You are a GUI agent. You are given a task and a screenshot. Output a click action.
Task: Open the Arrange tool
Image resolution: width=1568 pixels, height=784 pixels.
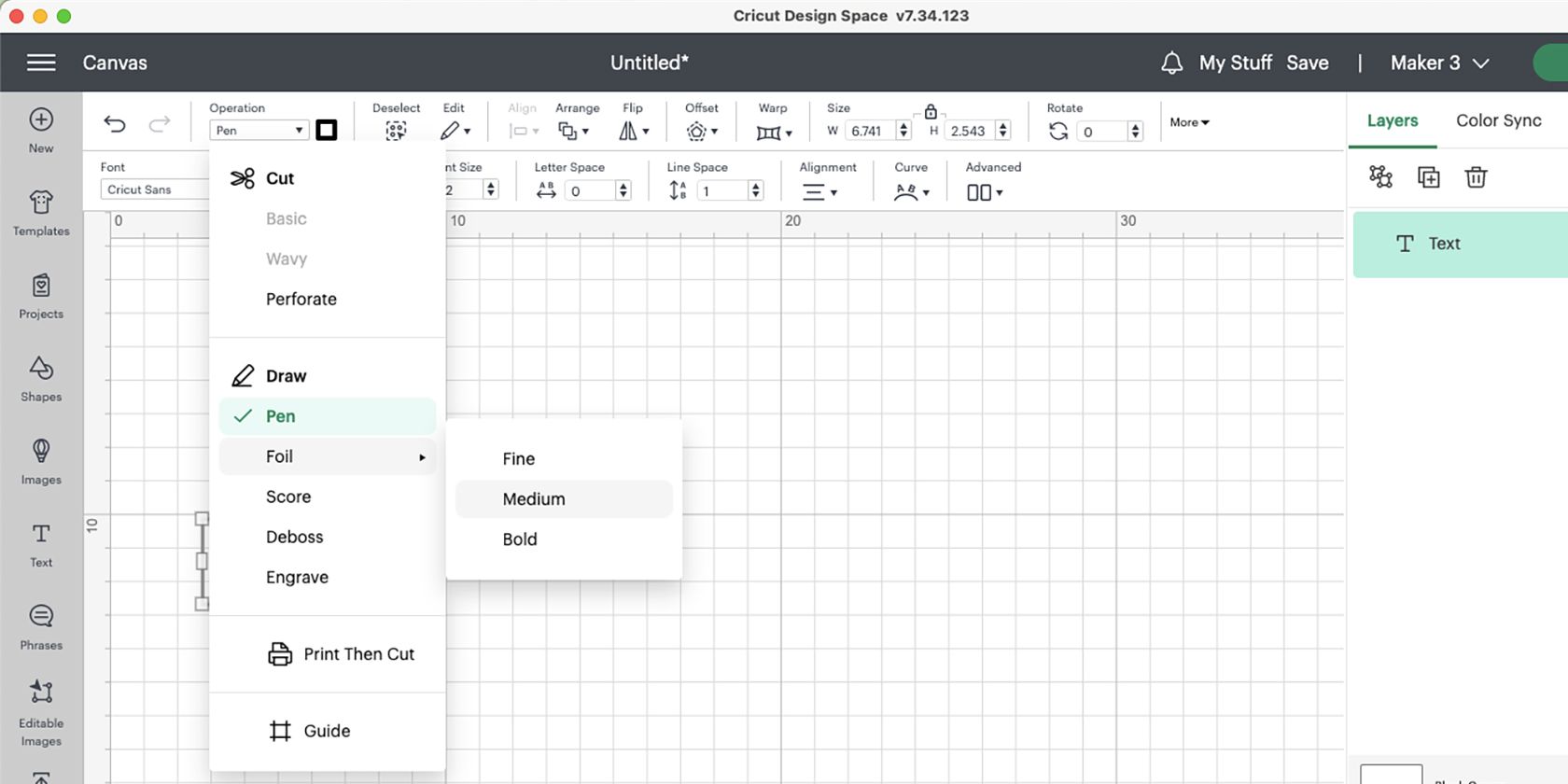(x=573, y=131)
